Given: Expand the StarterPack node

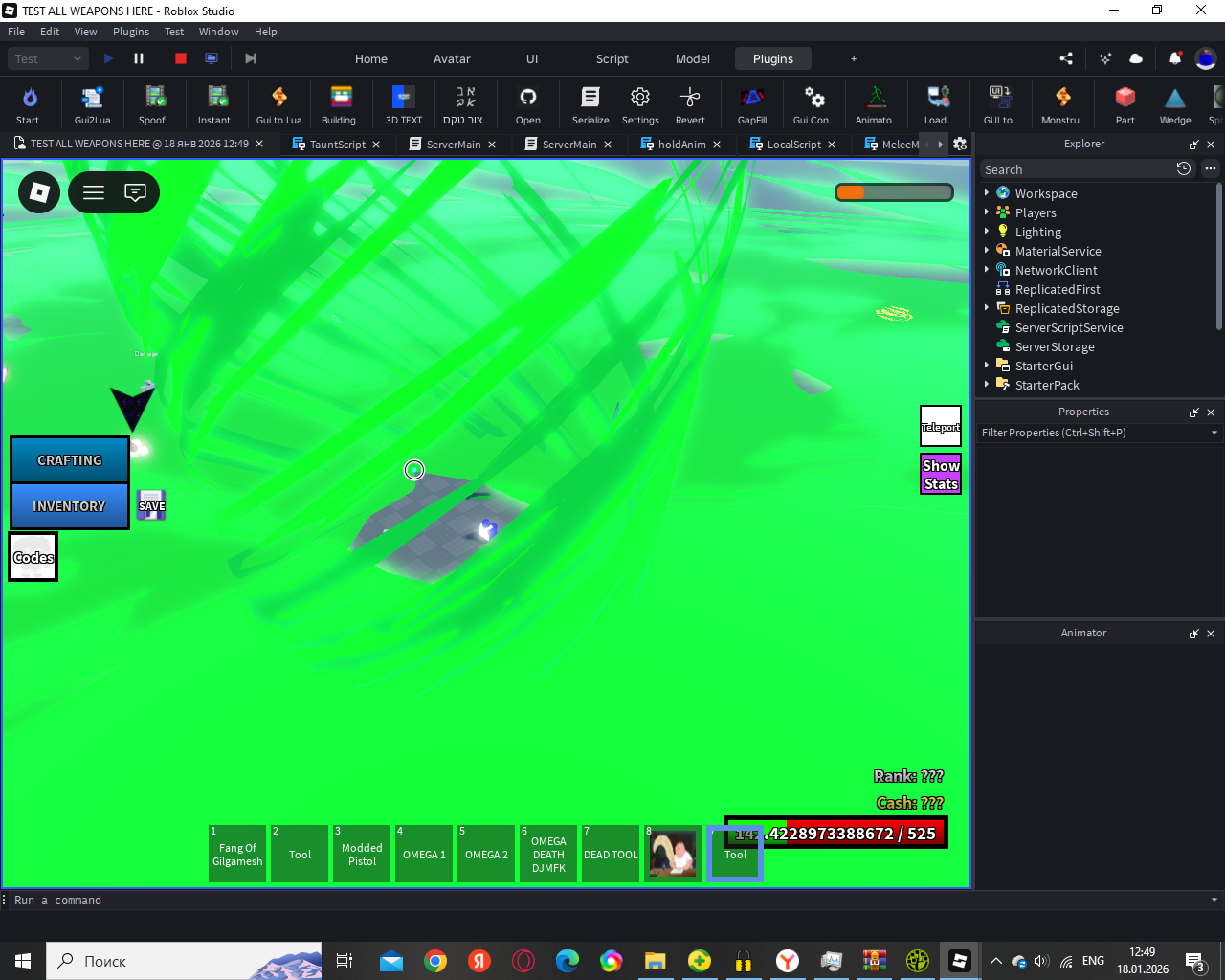Looking at the screenshot, I should click(987, 384).
